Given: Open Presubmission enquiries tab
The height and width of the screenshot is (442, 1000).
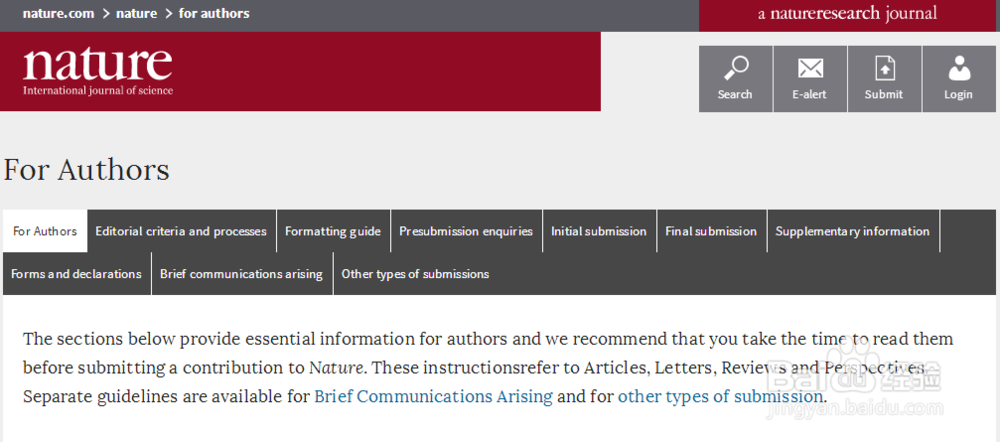Looking at the screenshot, I should click(466, 231).
